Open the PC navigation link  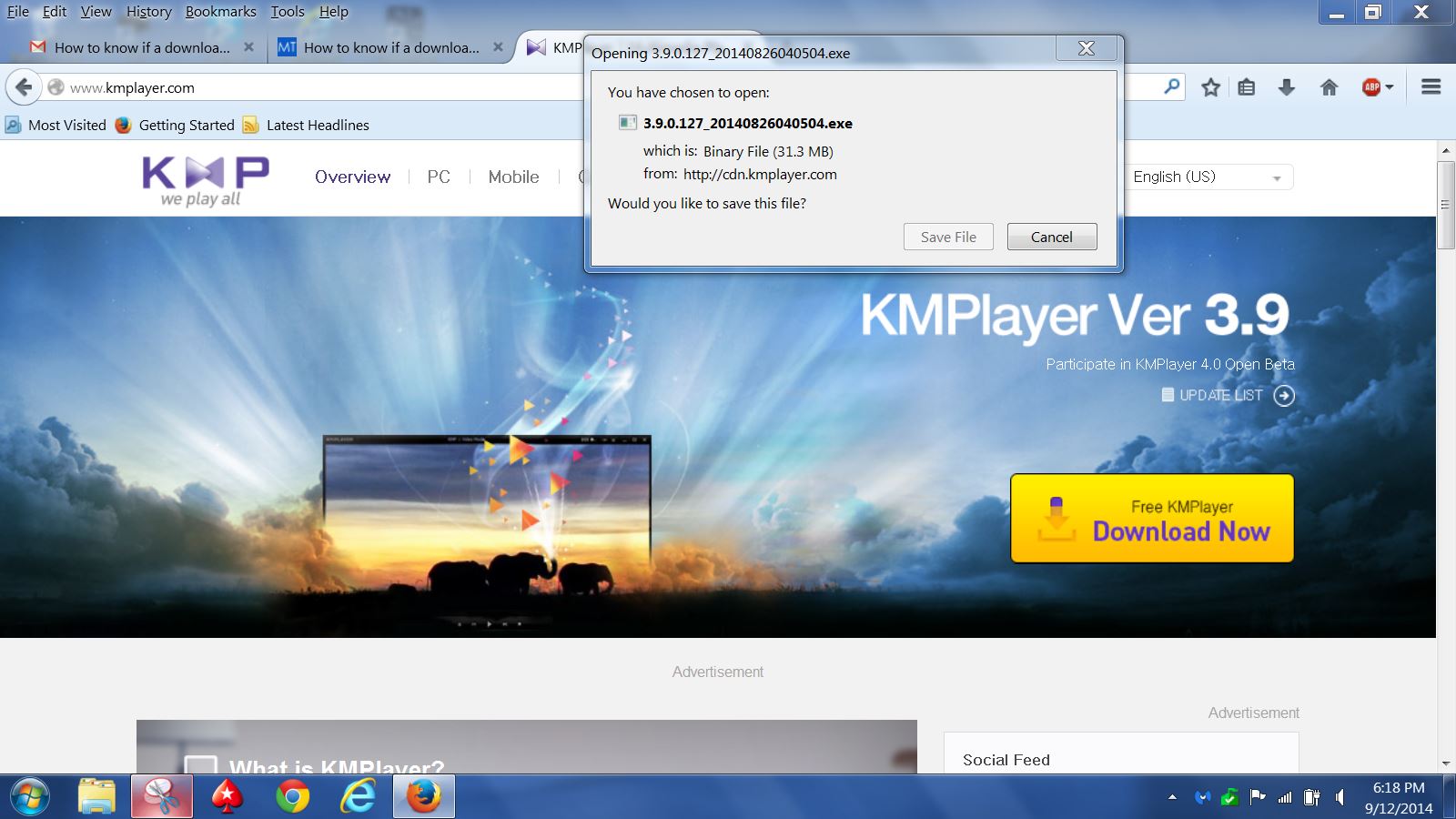[439, 177]
